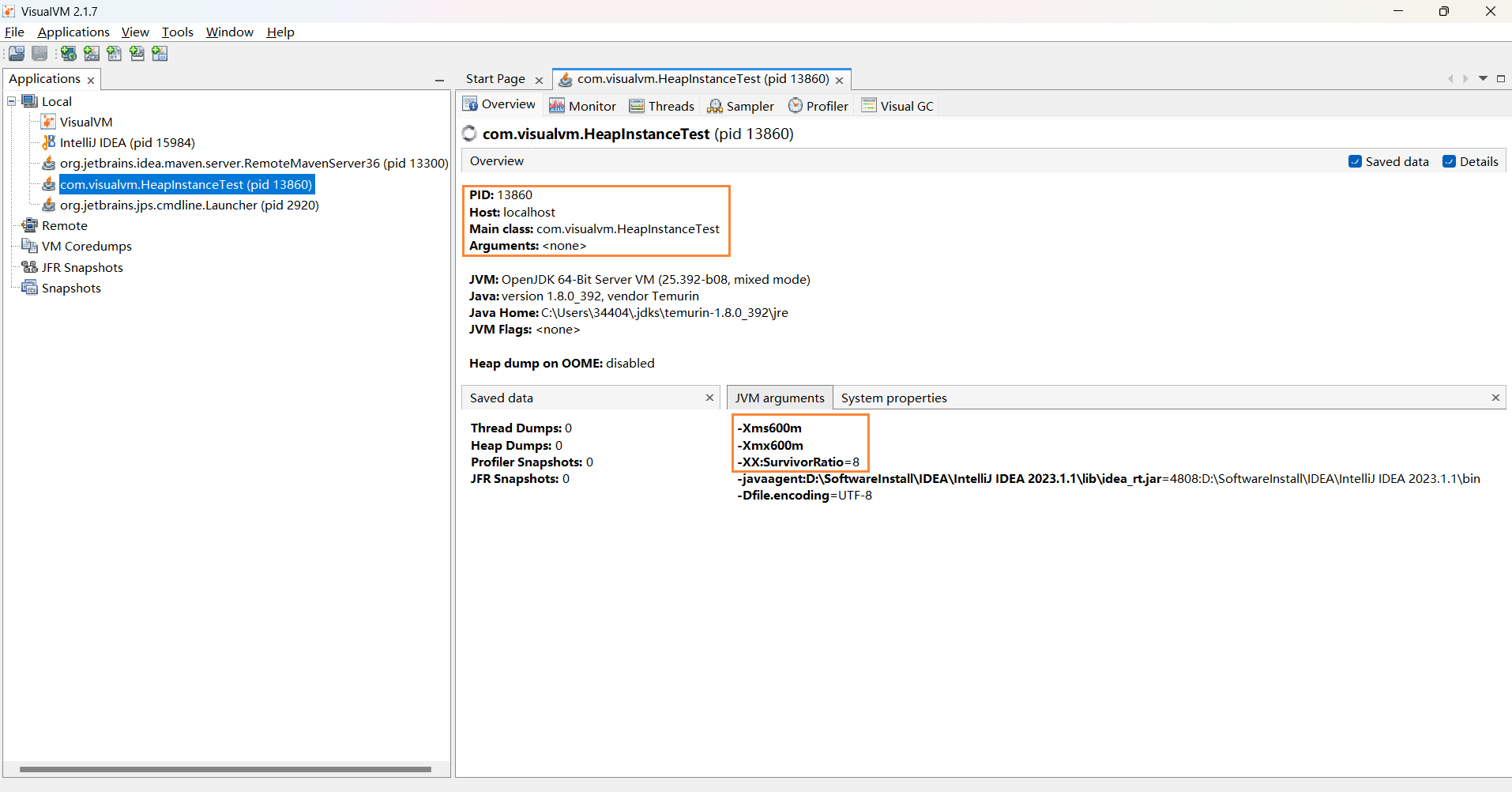Click the Load Snapshot toolbar icon
Viewport: 1512px width, 792px height.
click(17, 54)
